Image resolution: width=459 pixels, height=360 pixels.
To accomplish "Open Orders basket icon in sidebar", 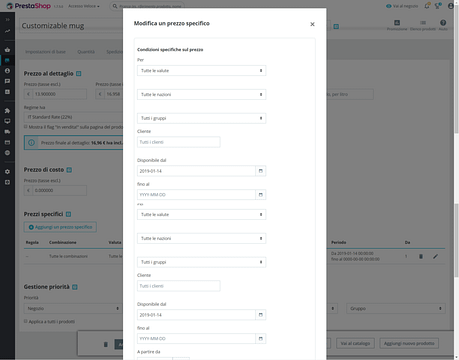I will tap(7, 50).
